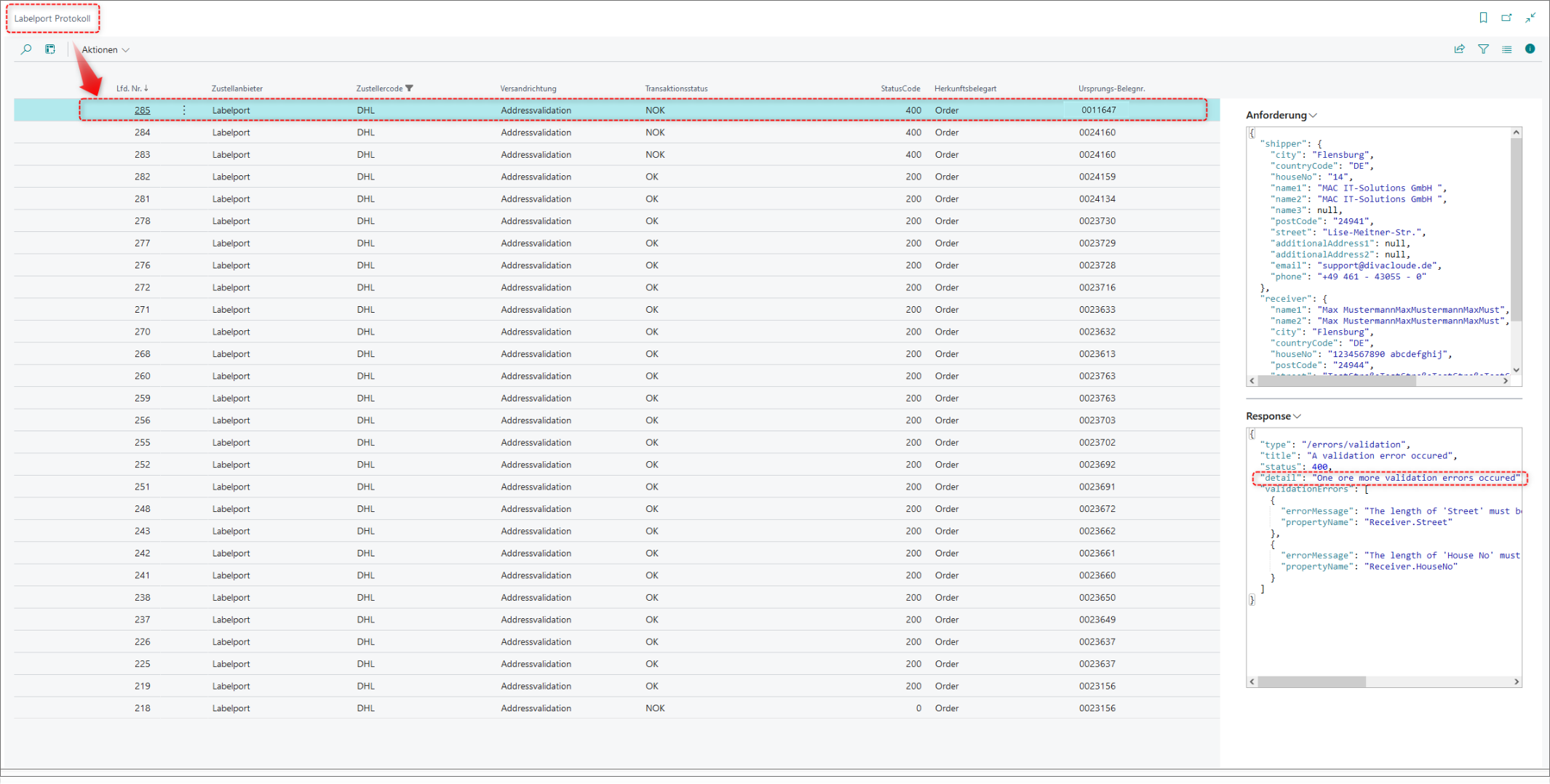Select row with Lfd. Nr. 225

[x=617, y=665]
